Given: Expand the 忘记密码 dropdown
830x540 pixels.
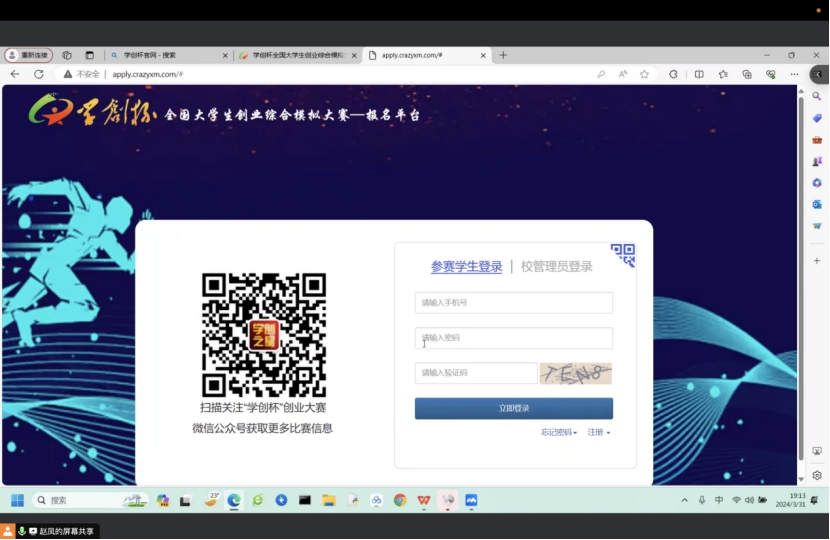Looking at the screenshot, I should [x=558, y=432].
